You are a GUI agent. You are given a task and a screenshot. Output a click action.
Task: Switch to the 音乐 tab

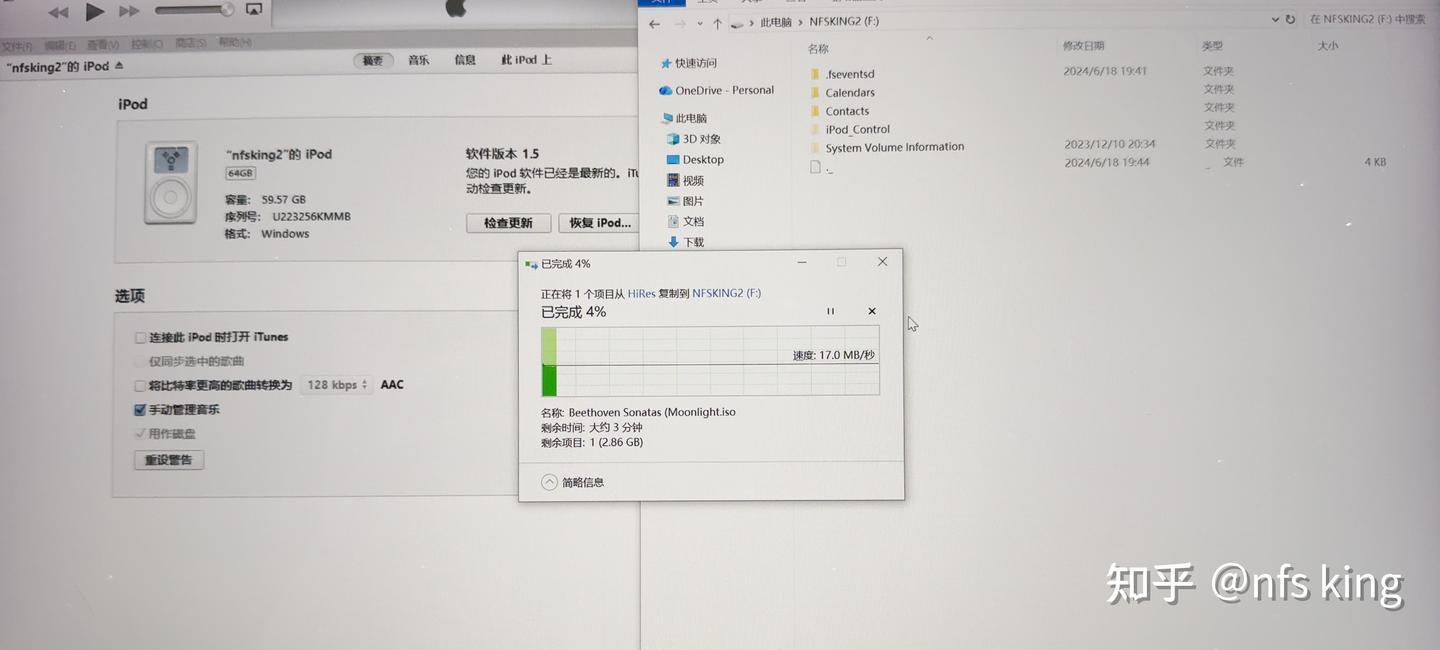click(418, 60)
